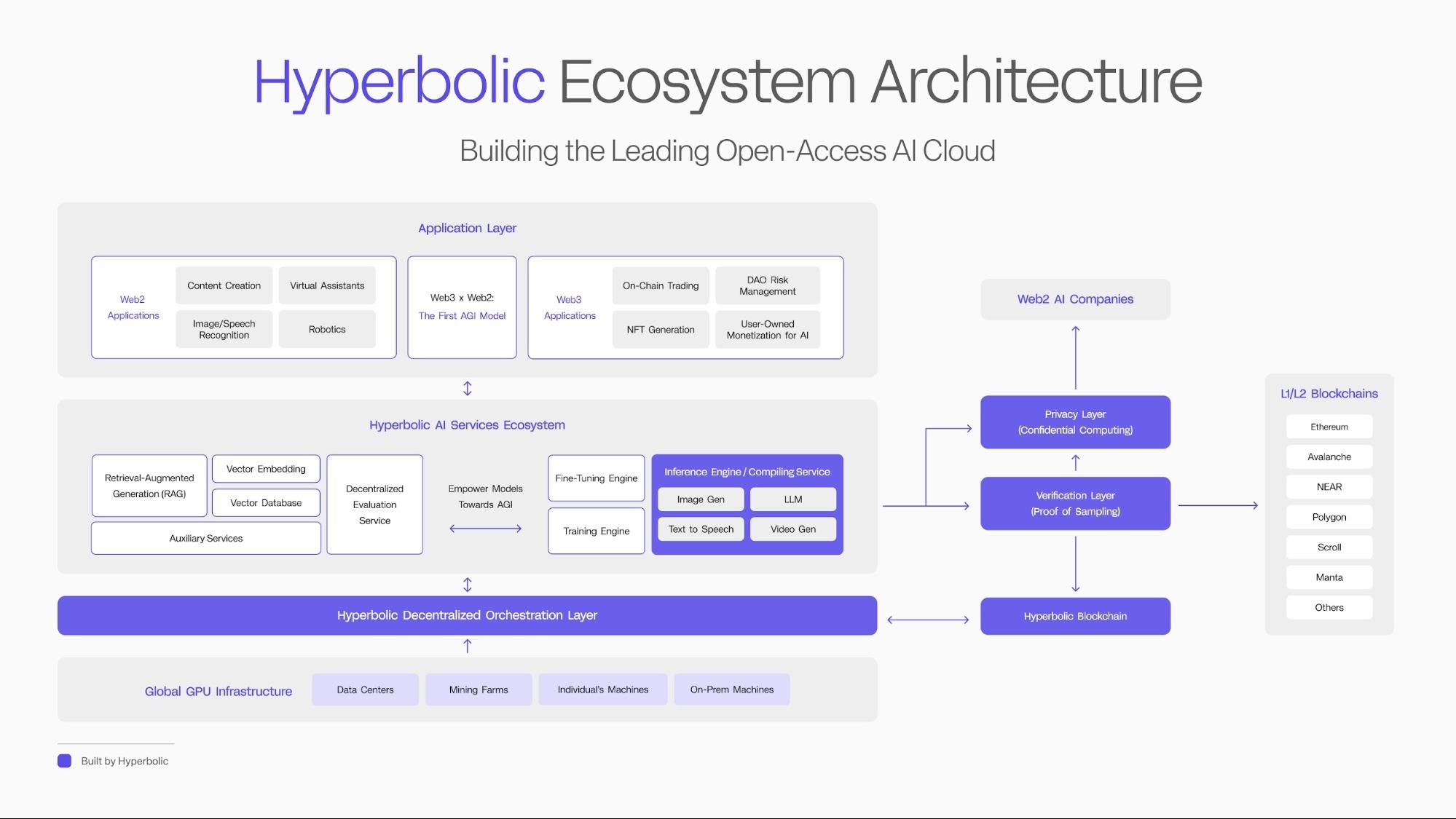Image resolution: width=1456 pixels, height=819 pixels.
Task: Click the purple Built by Hyperbolic swatch
Action: 64,761
